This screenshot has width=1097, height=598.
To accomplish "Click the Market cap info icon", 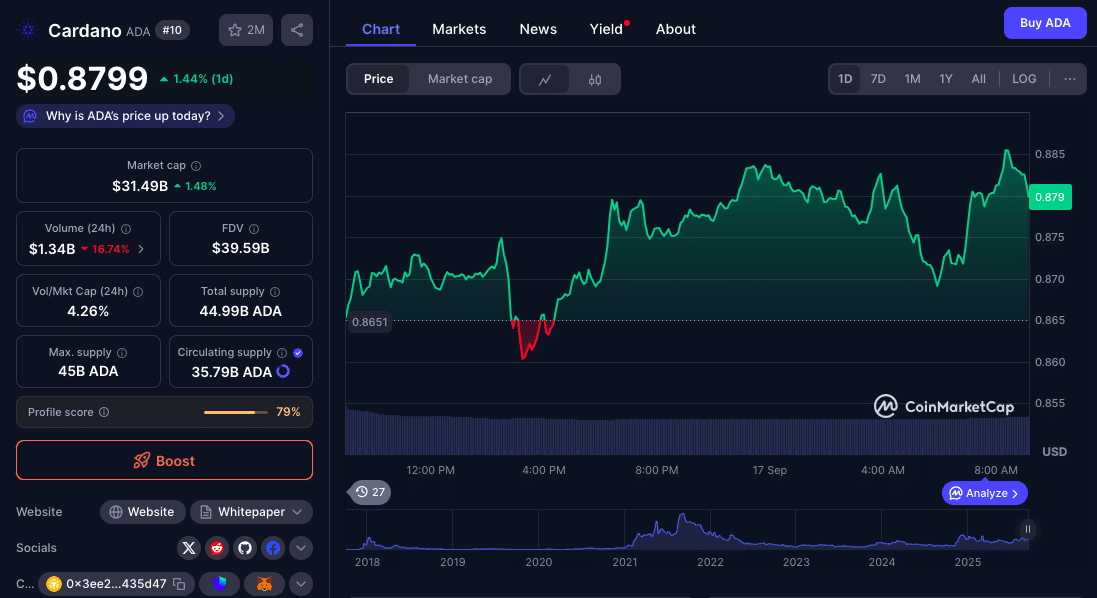I will click(x=196, y=166).
